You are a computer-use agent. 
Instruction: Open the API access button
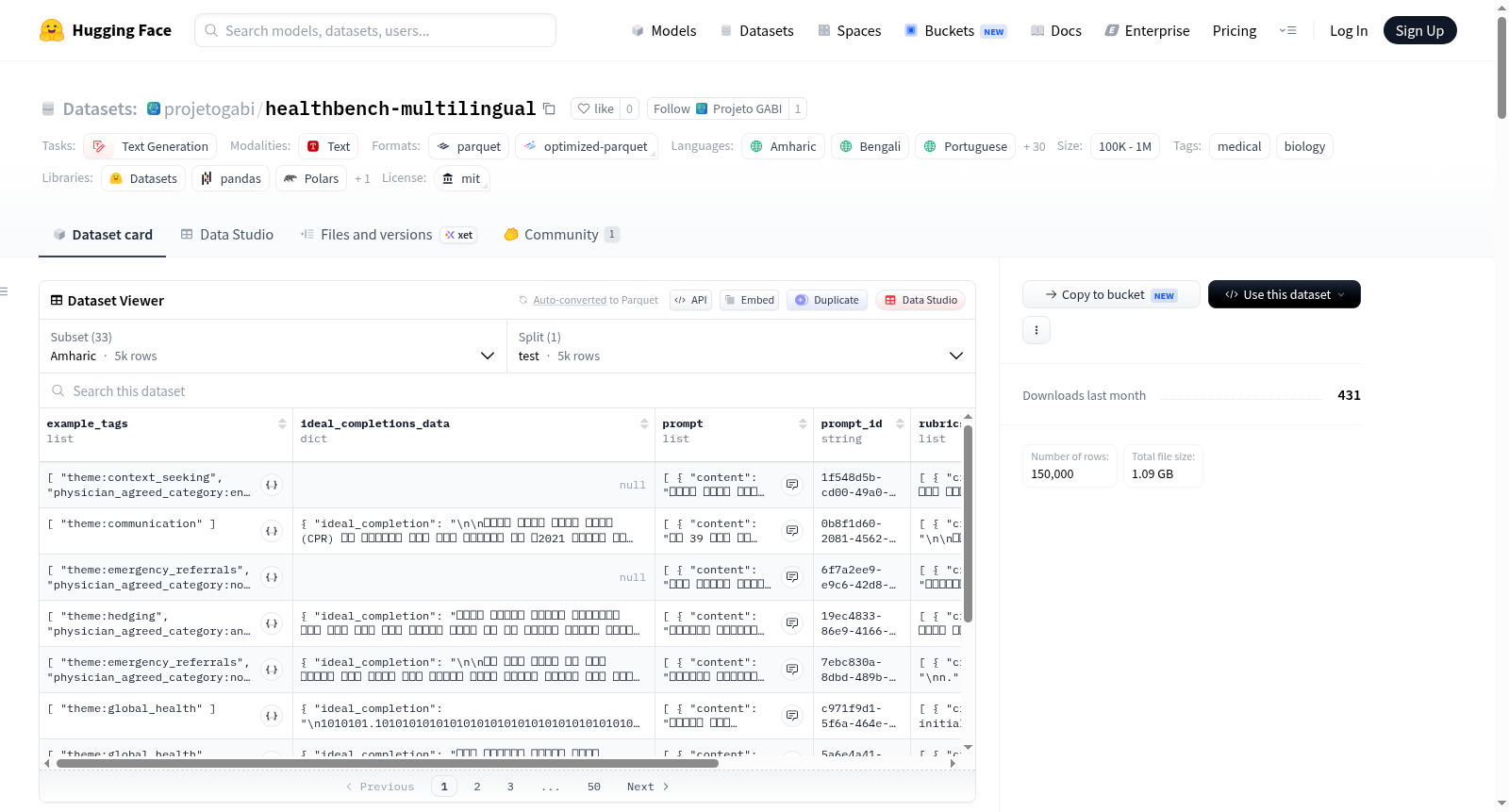[x=690, y=300]
